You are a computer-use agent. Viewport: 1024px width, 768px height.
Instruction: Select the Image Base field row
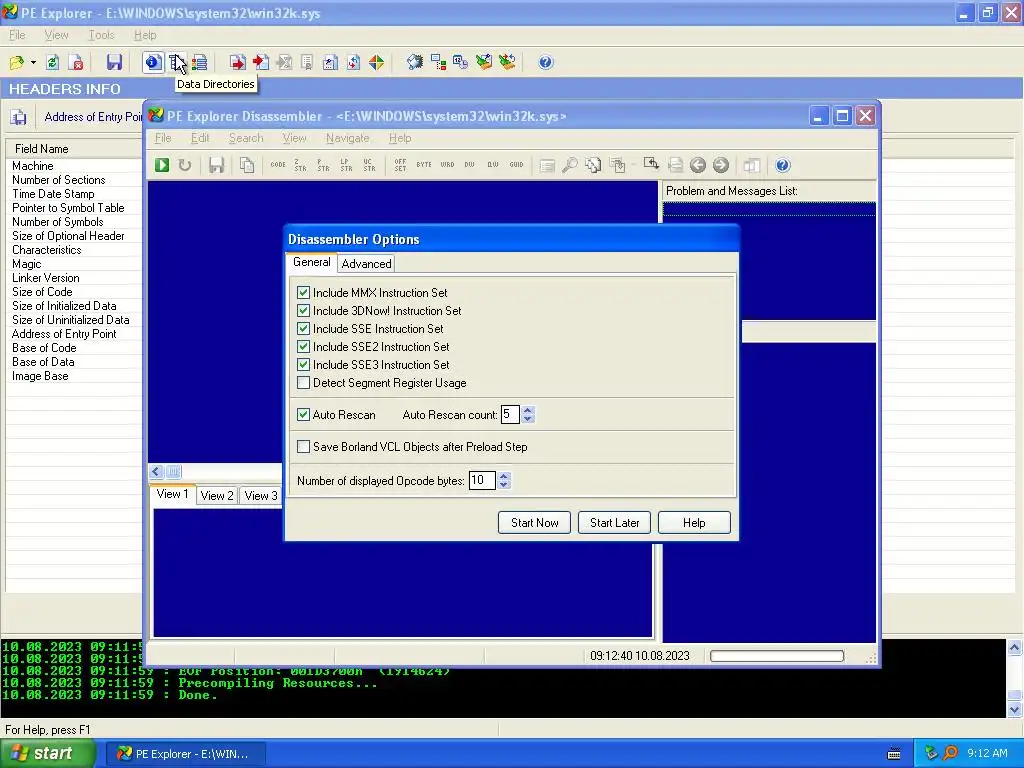[74, 376]
